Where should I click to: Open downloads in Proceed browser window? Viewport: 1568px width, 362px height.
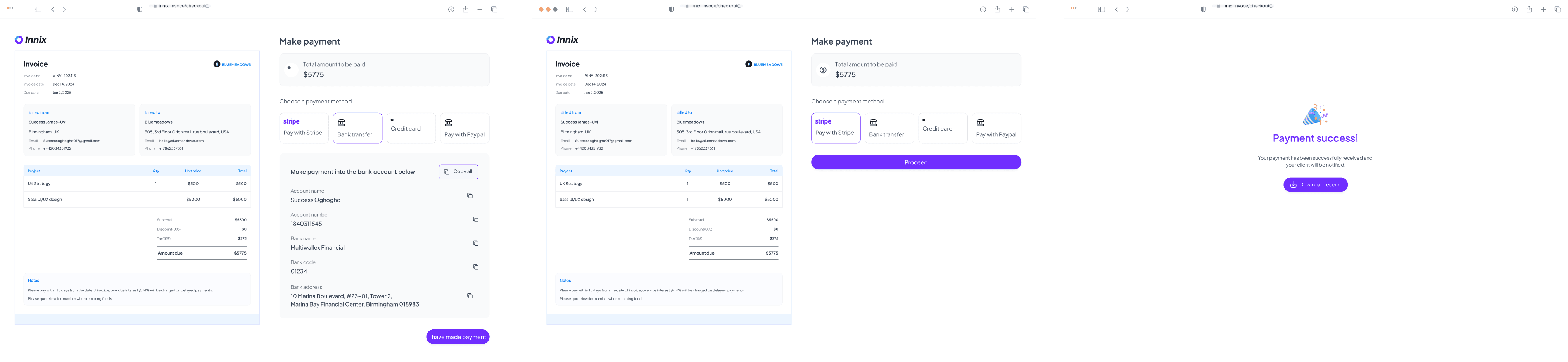tap(983, 10)
